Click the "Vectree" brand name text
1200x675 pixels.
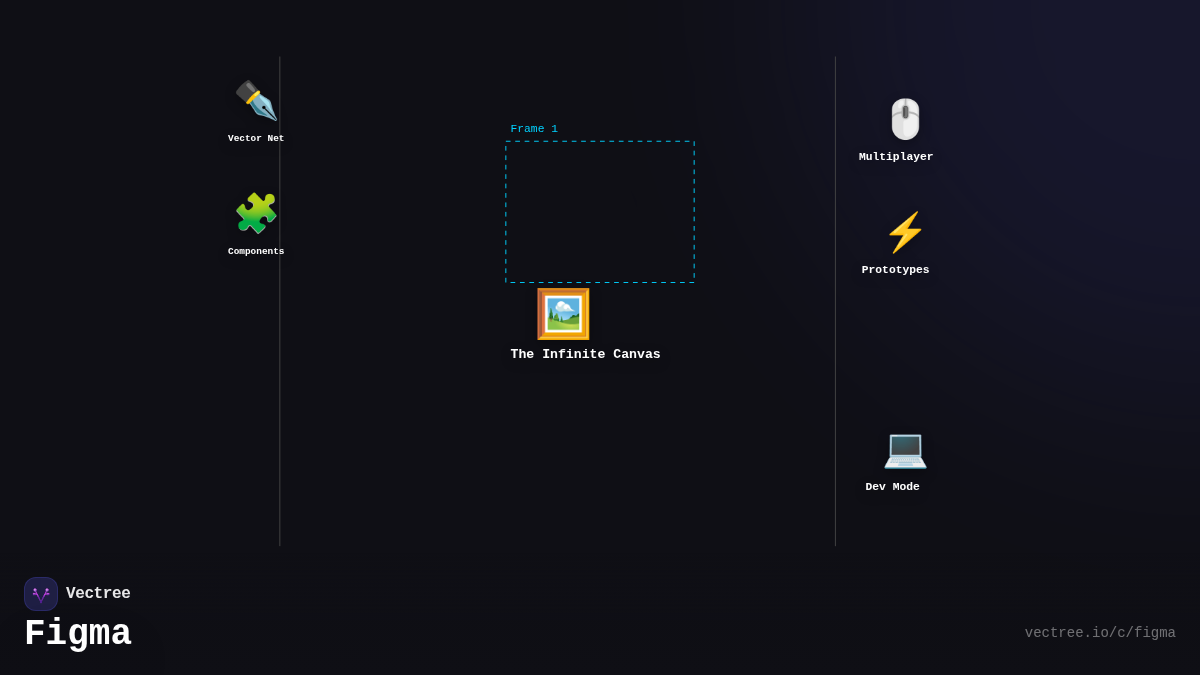click(x=98, y=594)
